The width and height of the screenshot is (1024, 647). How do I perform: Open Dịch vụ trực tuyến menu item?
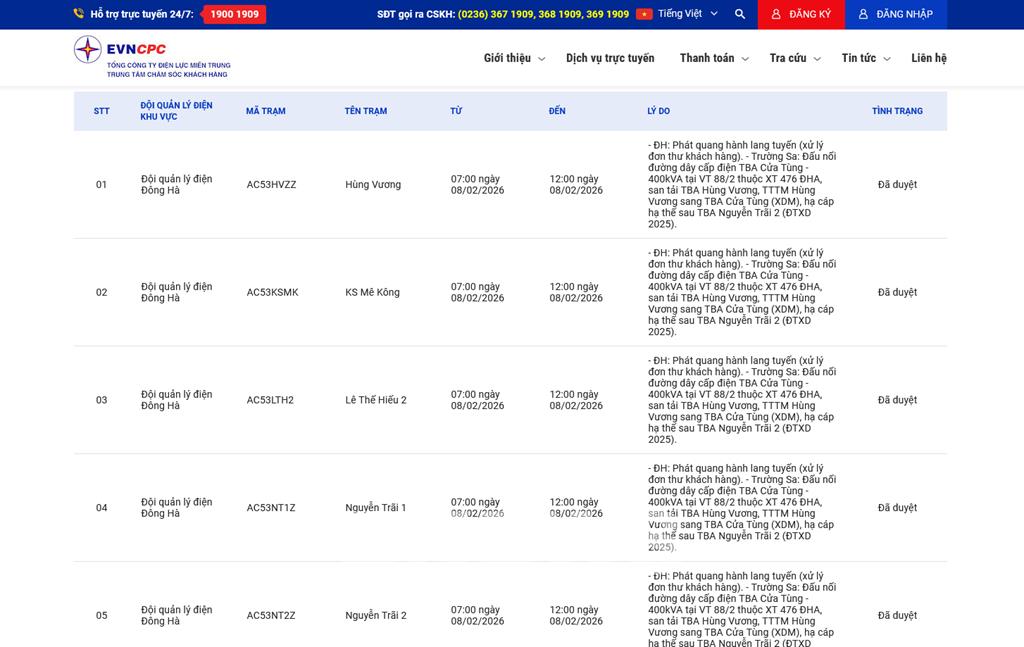coord(610,58)
